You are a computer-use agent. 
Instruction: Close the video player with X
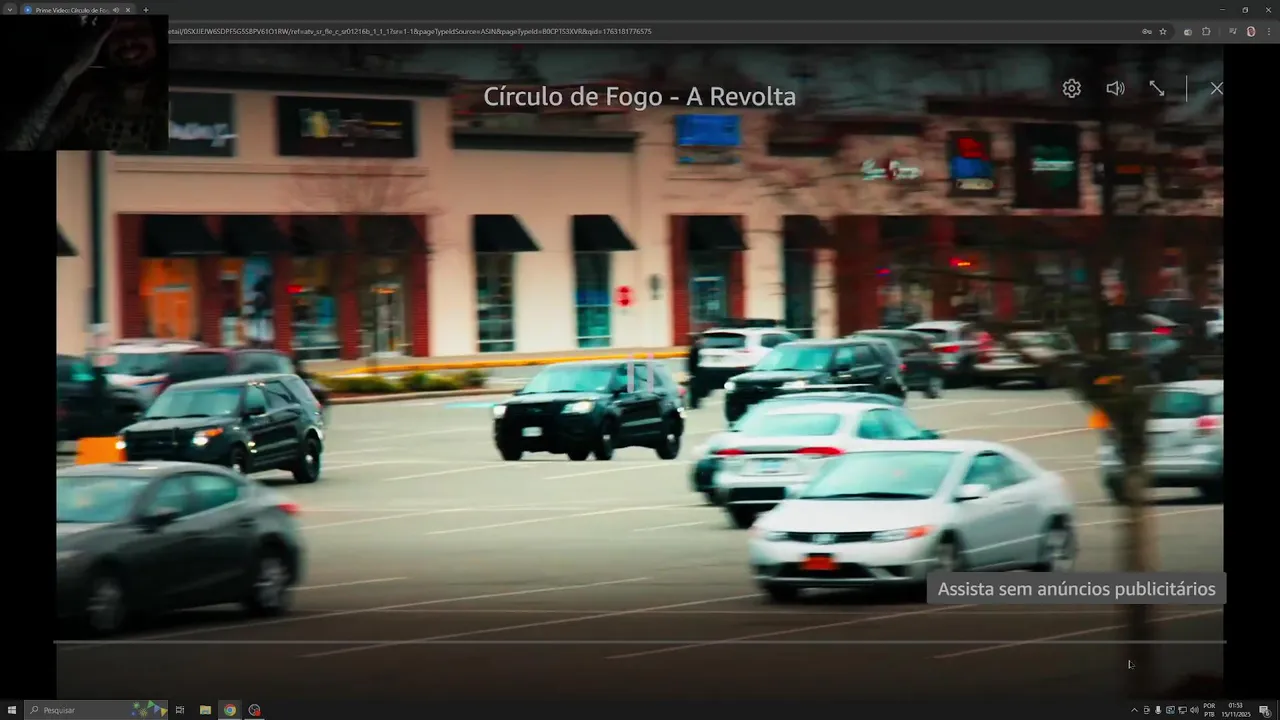tap(1216, 88)
